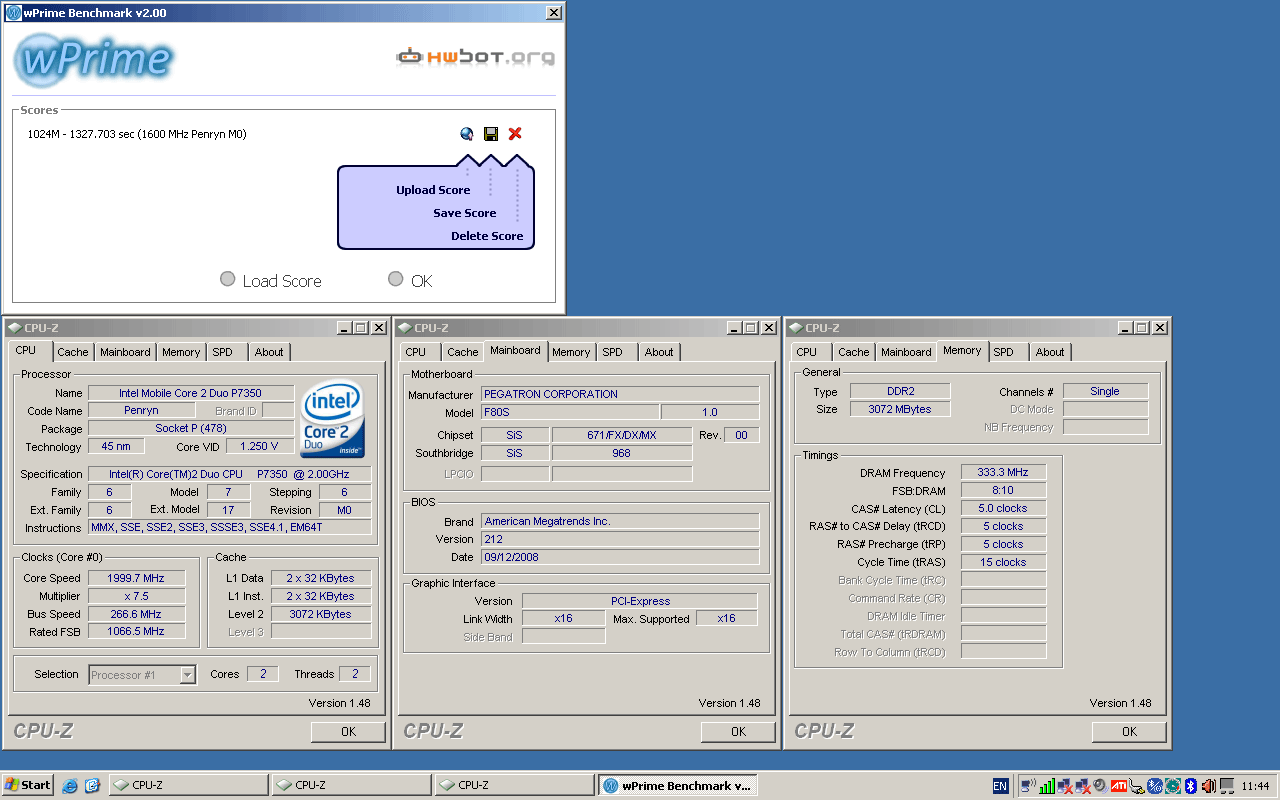This screenshot has width=1280, height=800.
Task: Switch to Mainboard tab in Memory window
Action: pyautogui.click(x=906, y=352)
